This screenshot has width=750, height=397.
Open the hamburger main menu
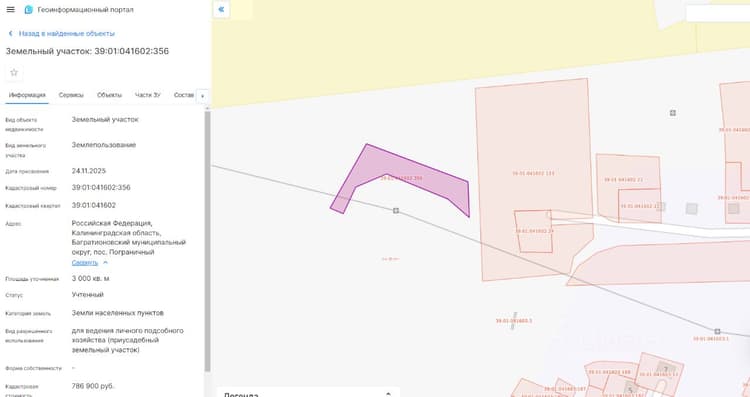(x=11, y=10)
